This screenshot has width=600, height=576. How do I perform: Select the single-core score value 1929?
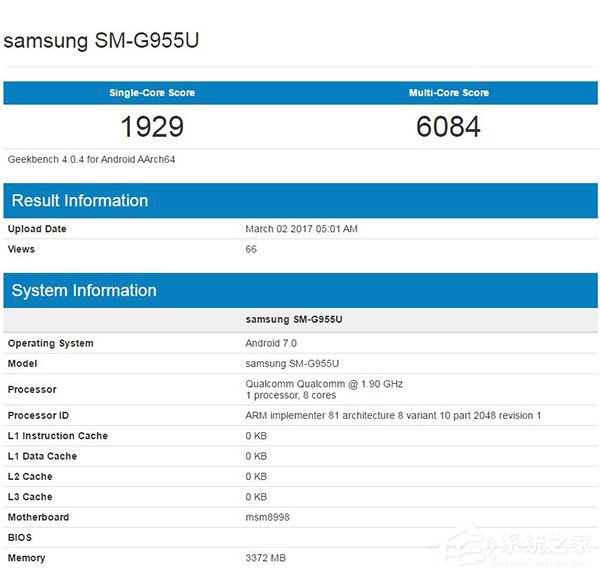[x=152, y=127]
